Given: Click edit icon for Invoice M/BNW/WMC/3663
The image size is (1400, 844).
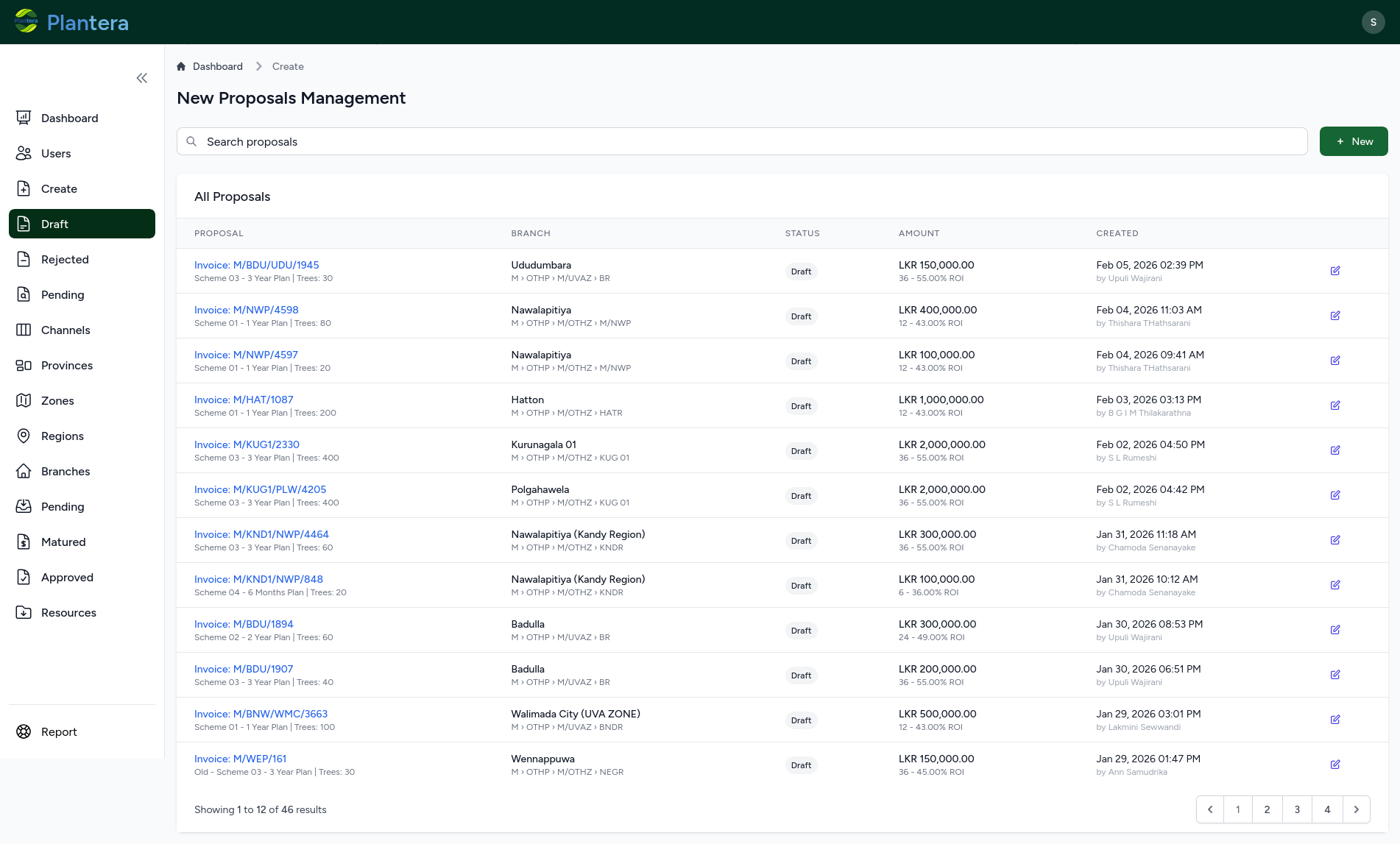Looking at the screenshot, I should 1335,720.
